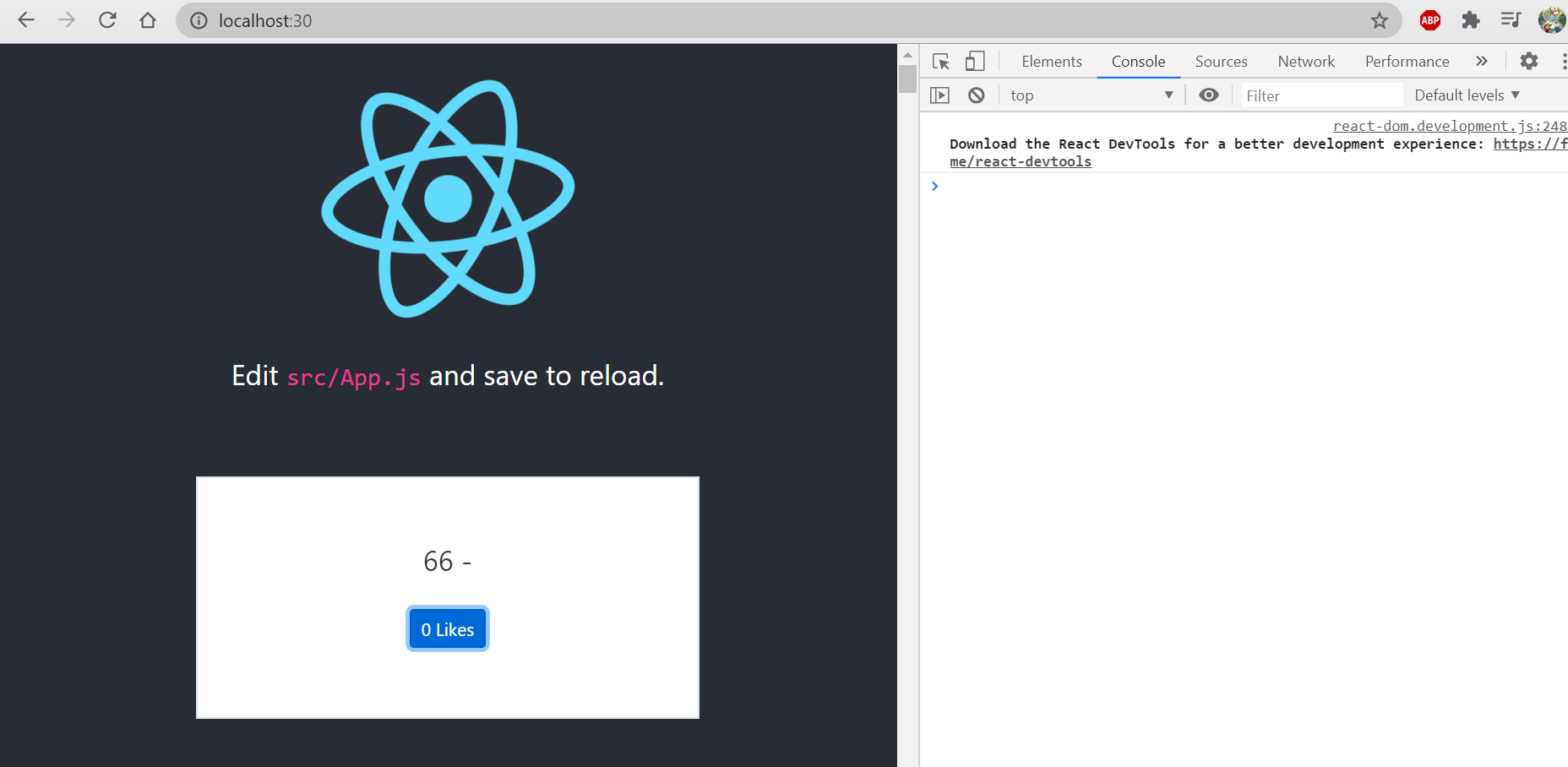This screenshot has width=1568, height=767.
Task: Open the Extensions puzzle menu
Action: (1471, 20)
